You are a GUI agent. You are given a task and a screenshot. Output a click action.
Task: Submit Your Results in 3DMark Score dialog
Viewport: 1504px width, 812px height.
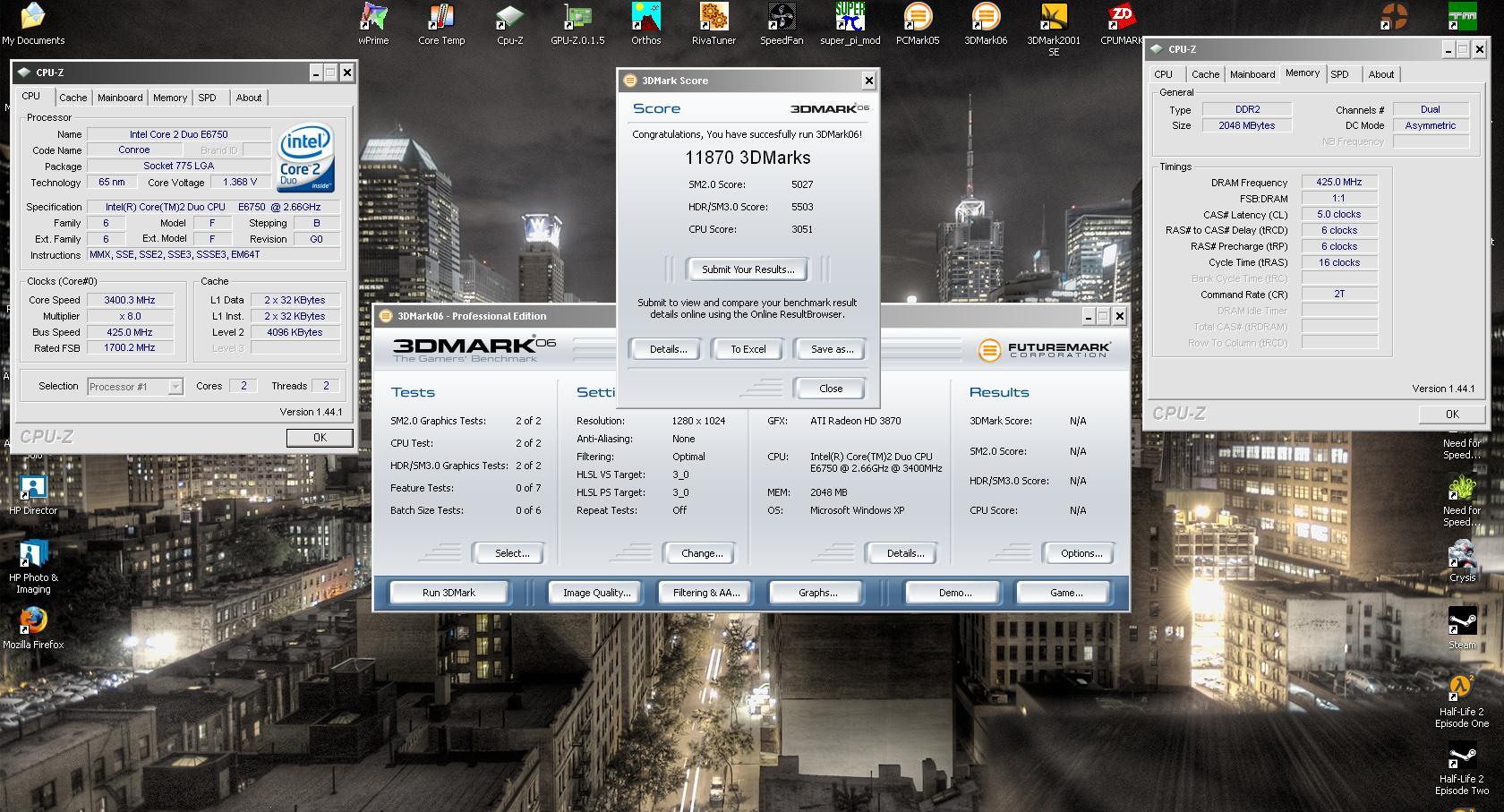click(748, 269)
